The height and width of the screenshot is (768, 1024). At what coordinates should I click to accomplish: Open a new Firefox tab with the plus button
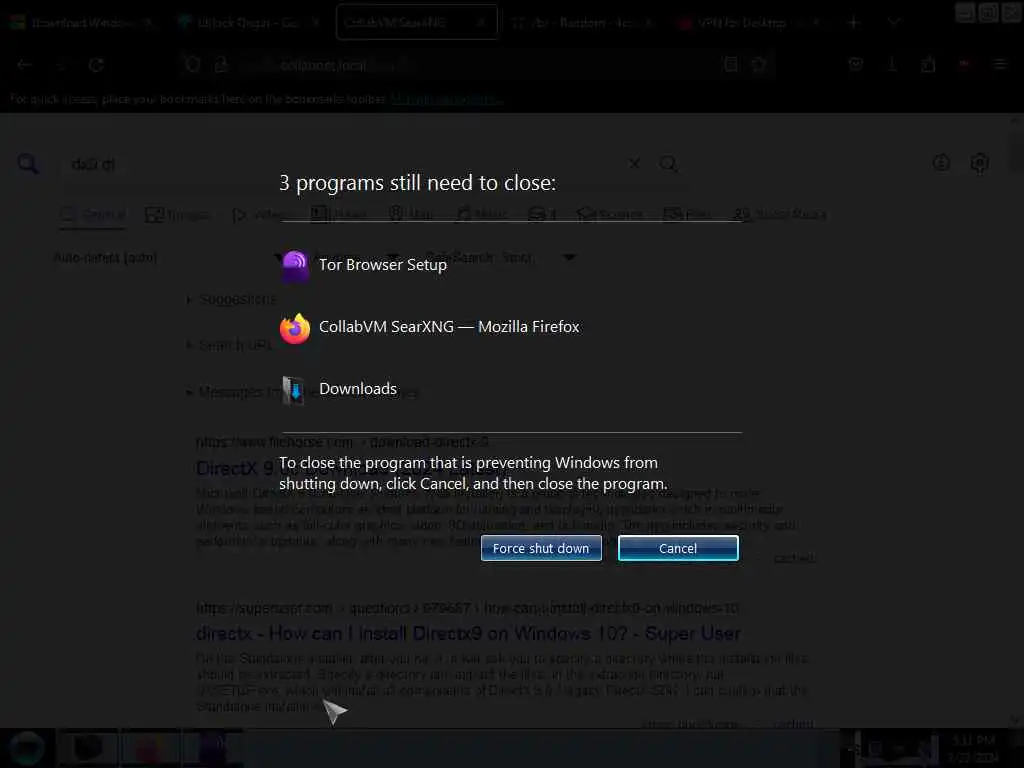point(854,22)
